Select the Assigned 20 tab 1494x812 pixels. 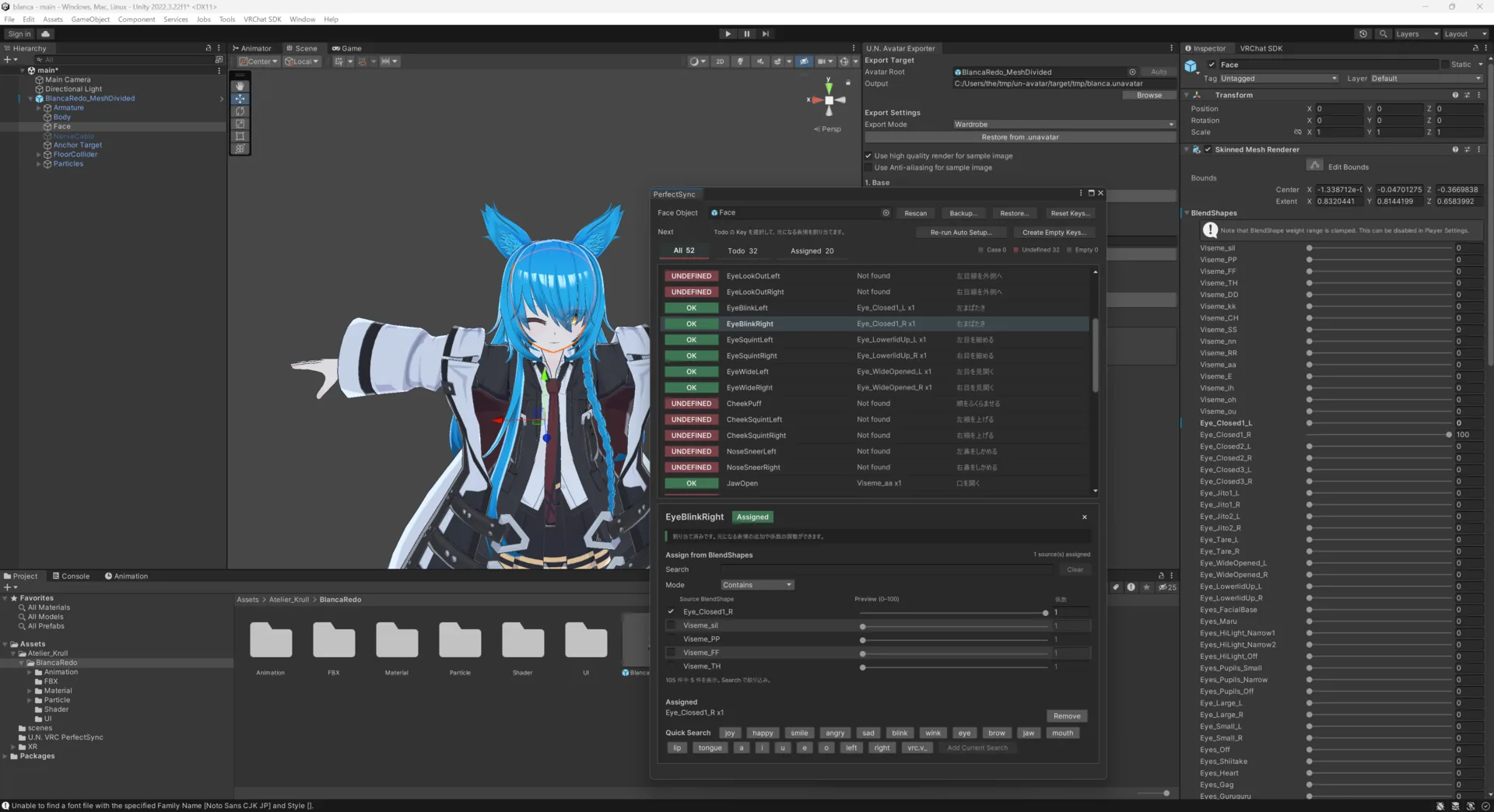tap(812, 250)
